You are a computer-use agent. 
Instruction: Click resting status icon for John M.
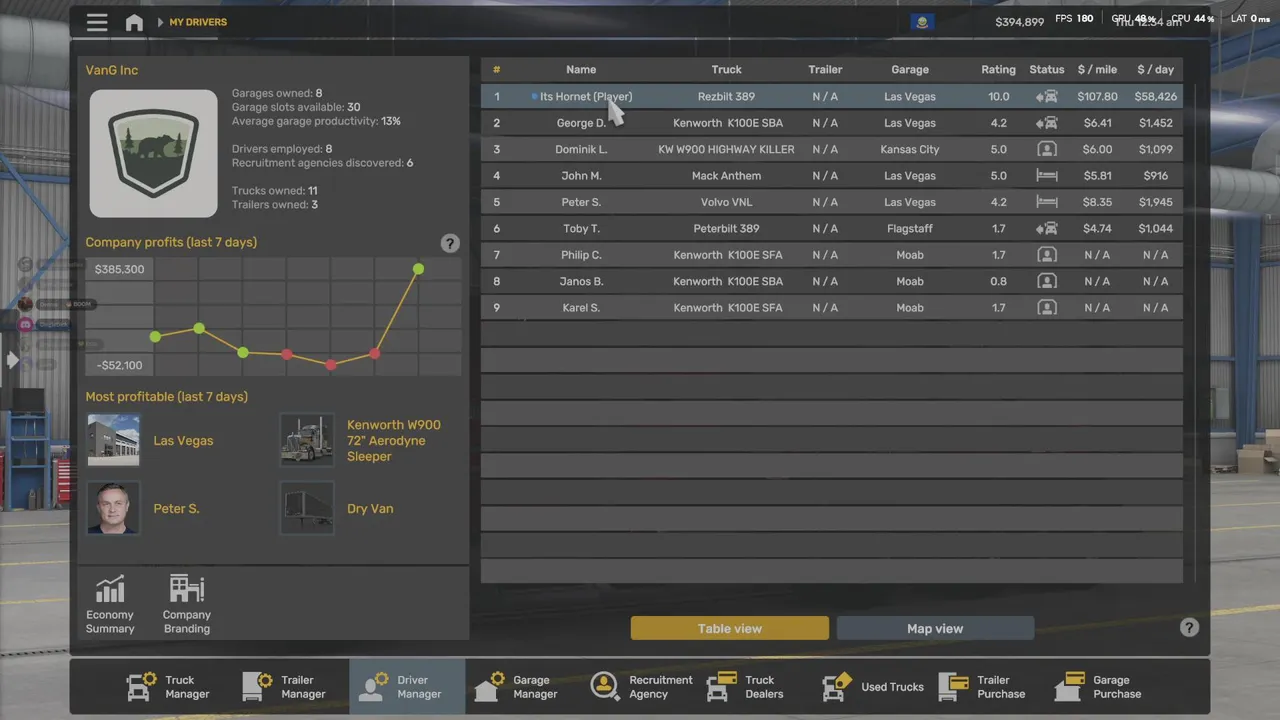[1047, 176]
